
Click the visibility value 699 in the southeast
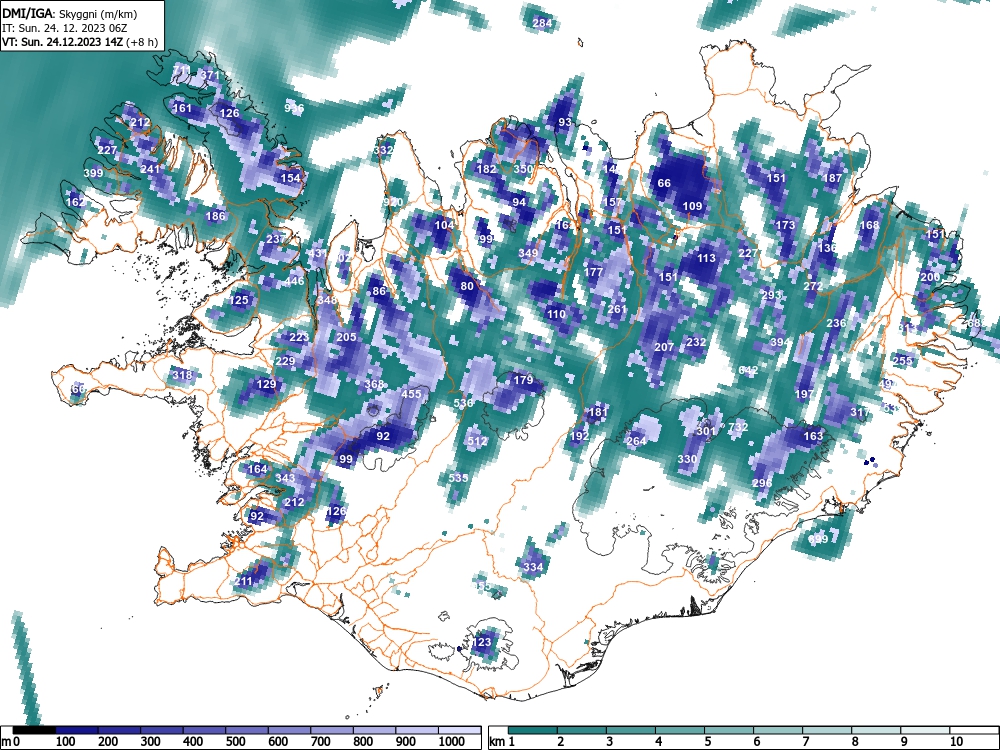(818, 539)
